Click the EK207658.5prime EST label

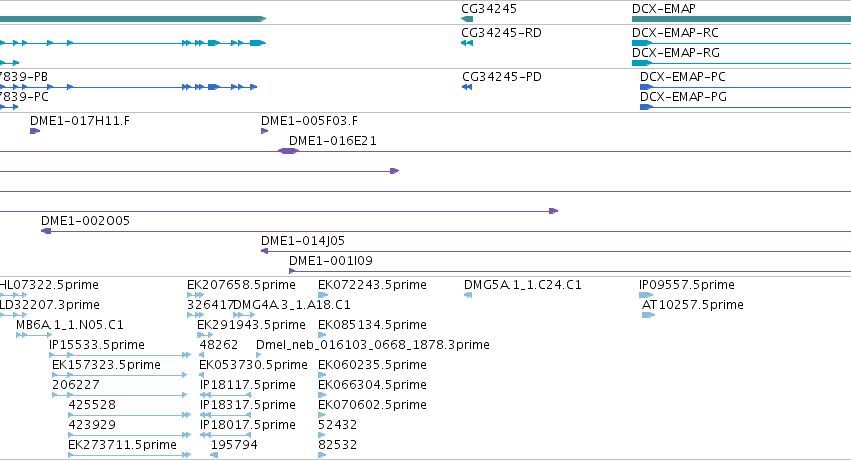(x=241, y=285)
